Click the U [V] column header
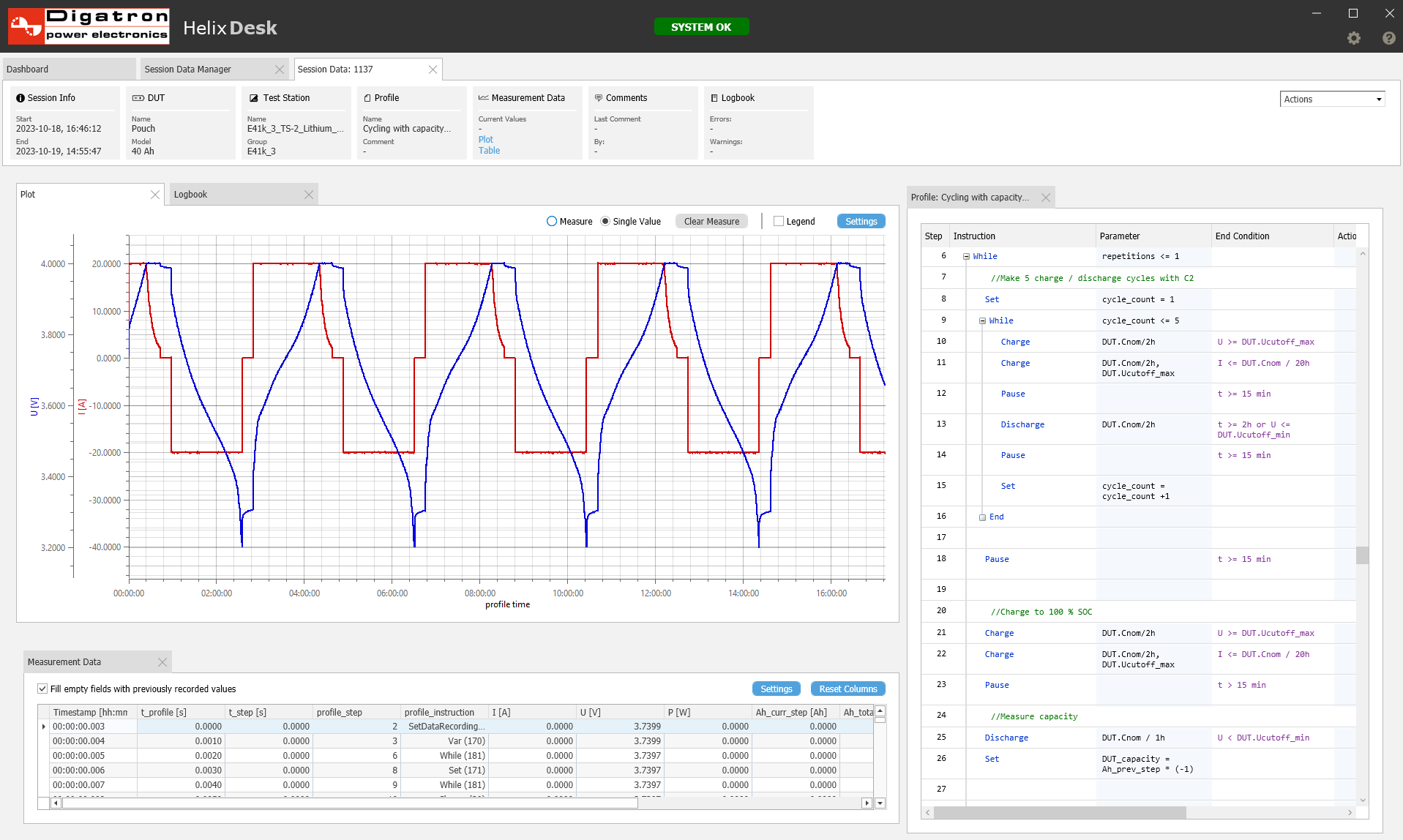This screenshot has width=1403, height=840. (x=620, y=713)
